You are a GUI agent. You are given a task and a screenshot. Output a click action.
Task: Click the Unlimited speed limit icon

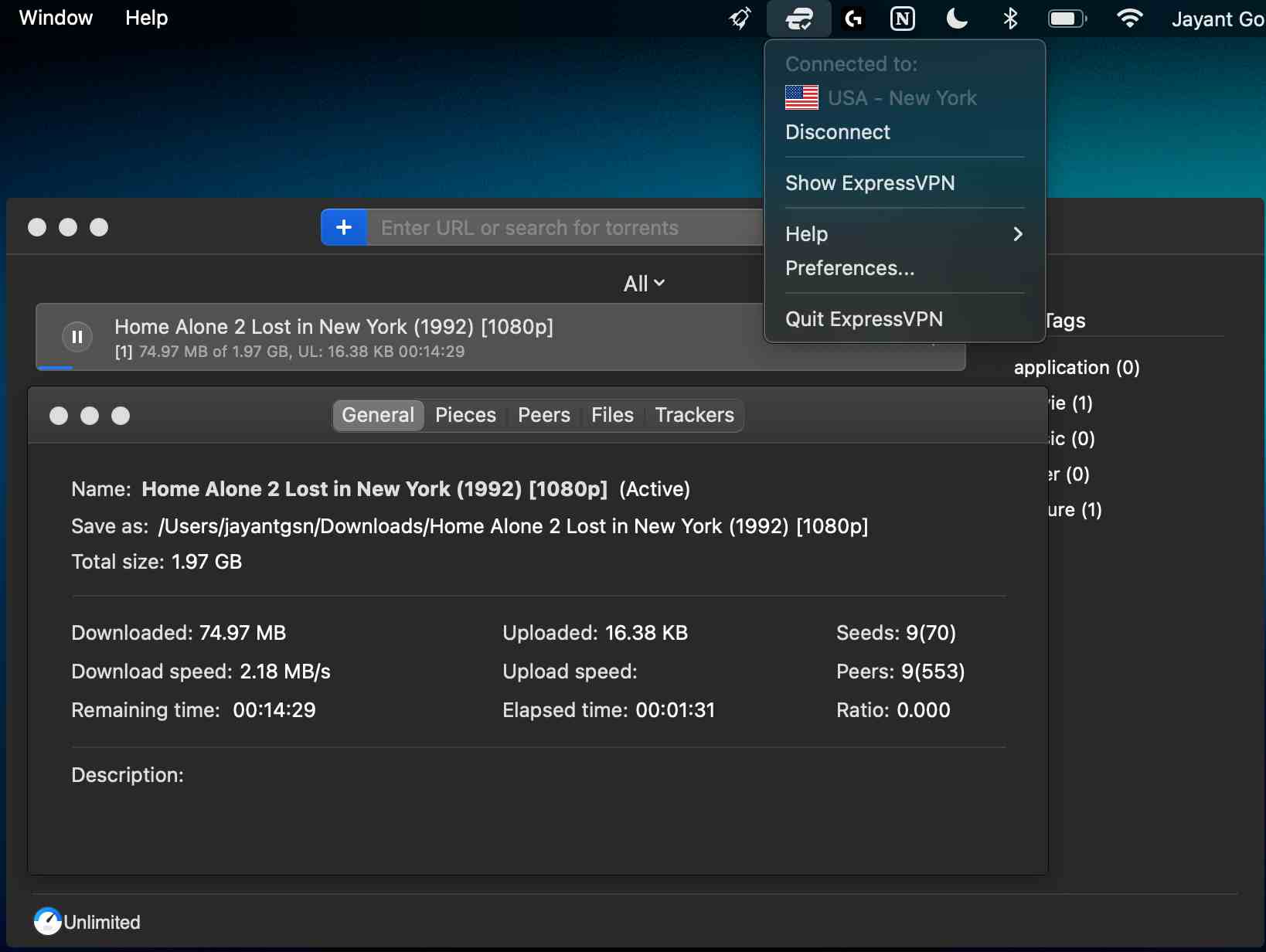48,921
